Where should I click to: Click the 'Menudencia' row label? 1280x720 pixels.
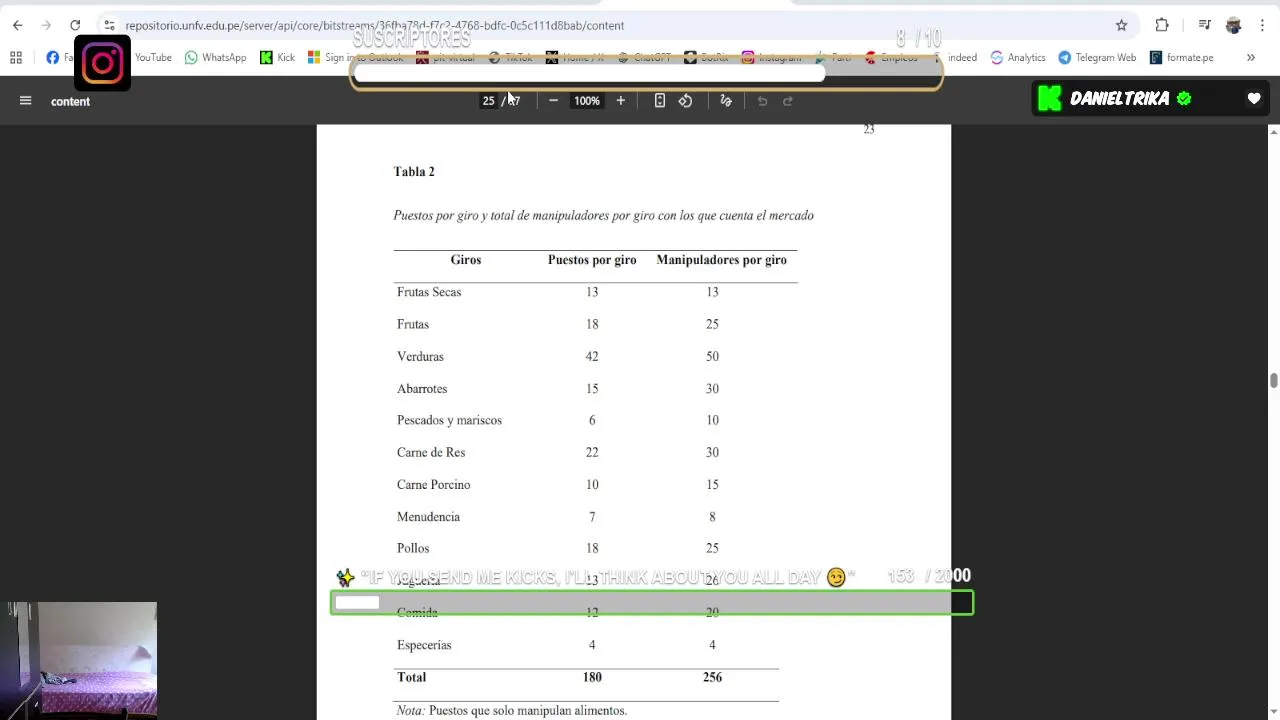point(428,516)
